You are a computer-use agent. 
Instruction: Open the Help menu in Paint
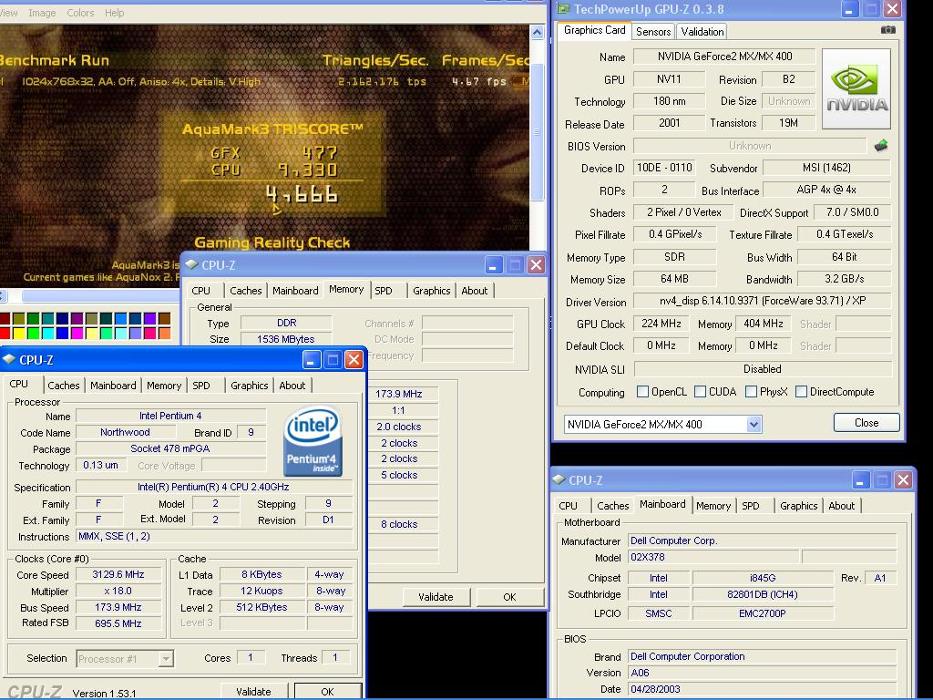click(x=114, y=12)
